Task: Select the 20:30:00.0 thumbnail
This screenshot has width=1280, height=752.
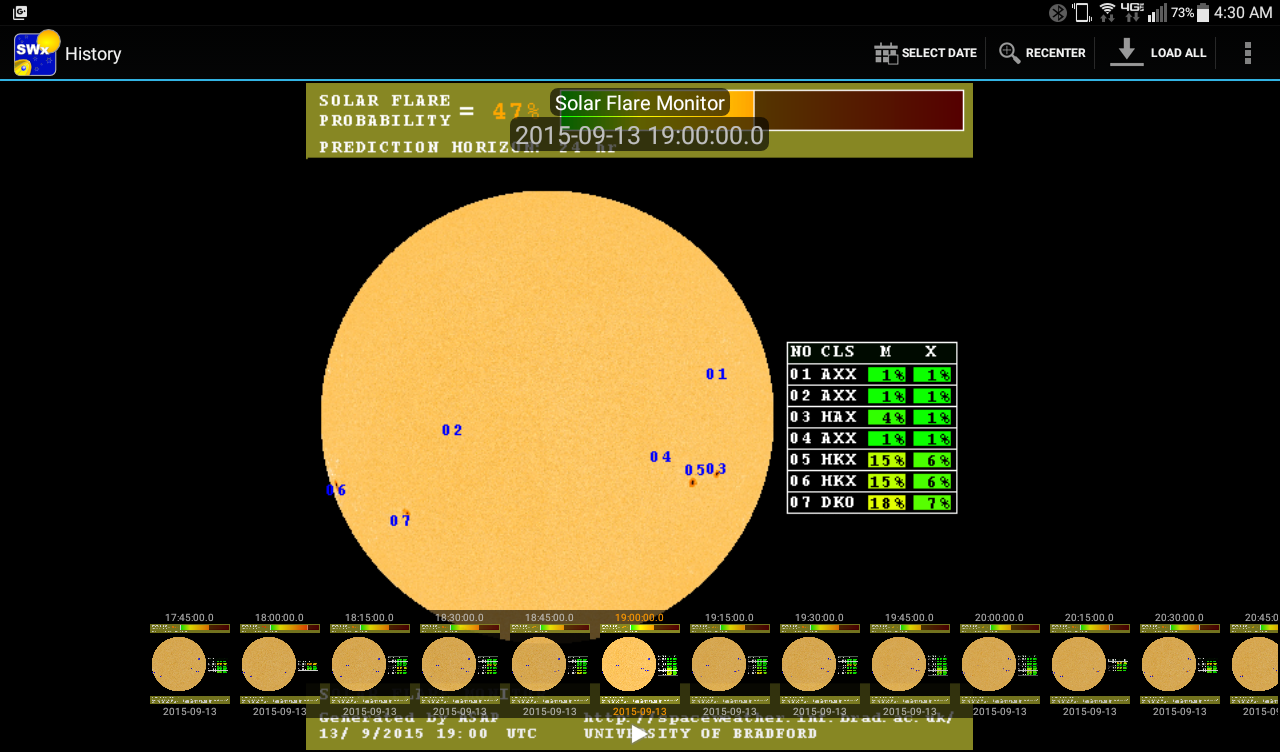Action: pyautogui.click(x=1179, y=663)
